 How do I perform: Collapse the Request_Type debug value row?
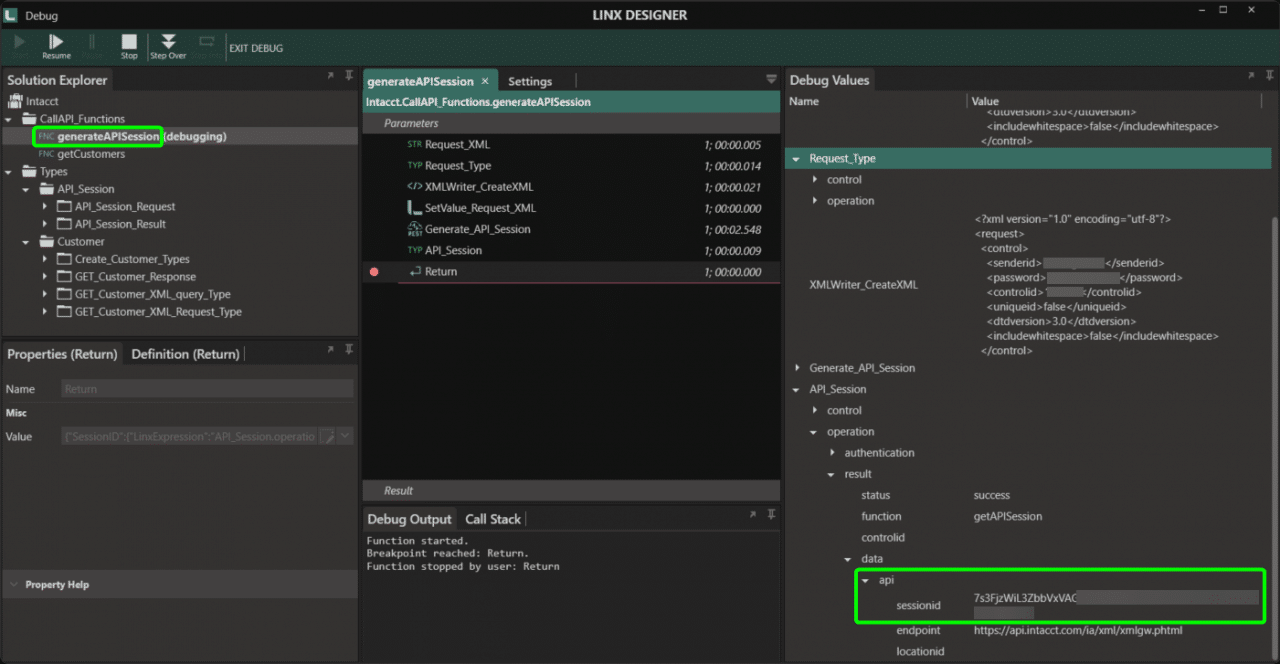coord(797,159)
